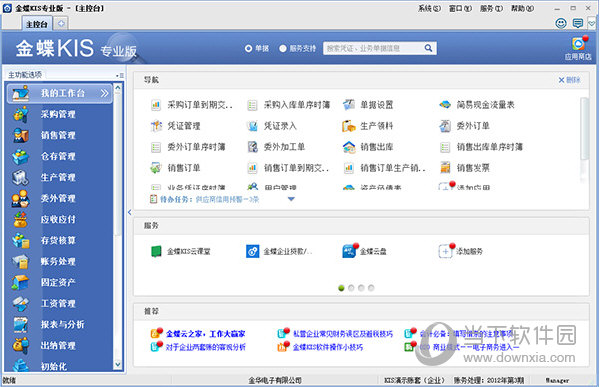
Task: Open 委外加工单 navigation shortcut
Action: (276, 147)
